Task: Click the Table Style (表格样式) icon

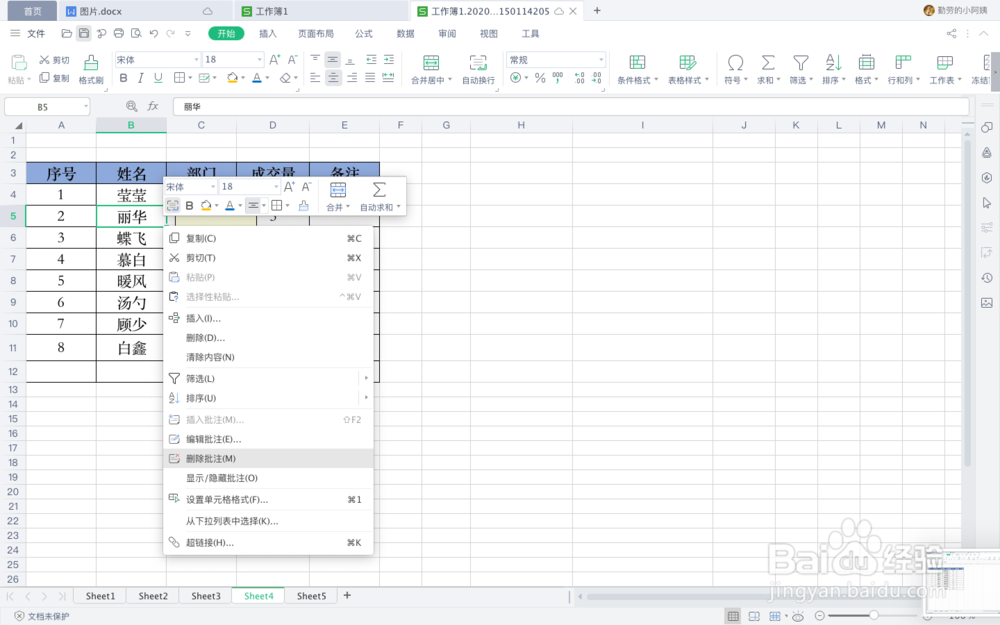Action: (688, 62)
